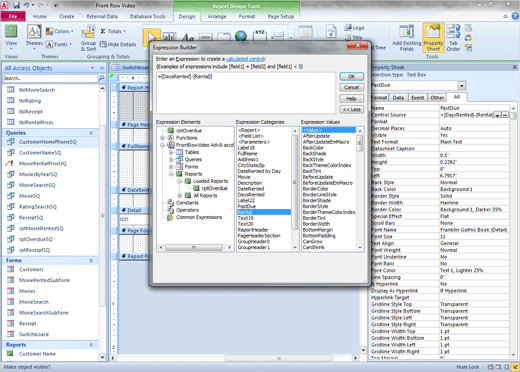Collapse the Reports group in navigation pane
The width and height of the screenshot is (520, 372).
tap(91, 345)
